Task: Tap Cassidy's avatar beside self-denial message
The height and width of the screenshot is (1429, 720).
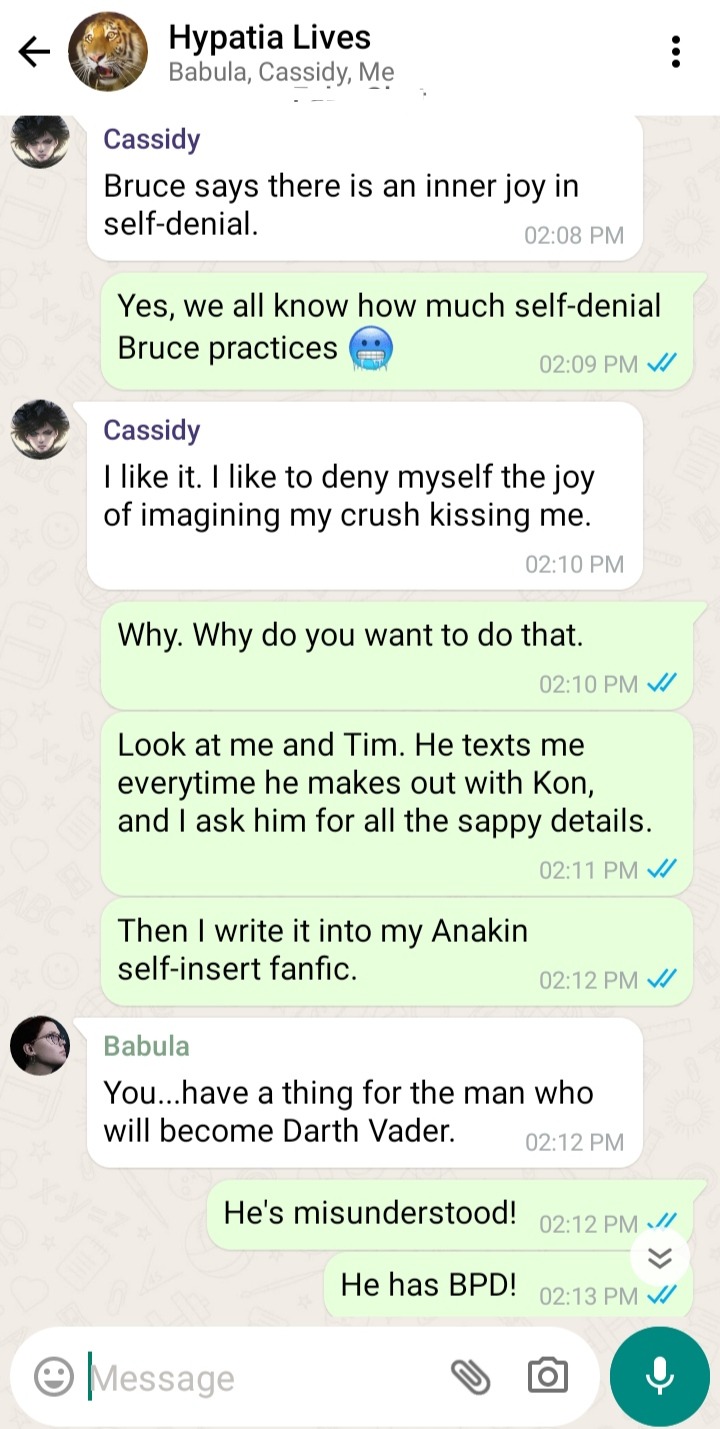Action: [x=40, y=140]
